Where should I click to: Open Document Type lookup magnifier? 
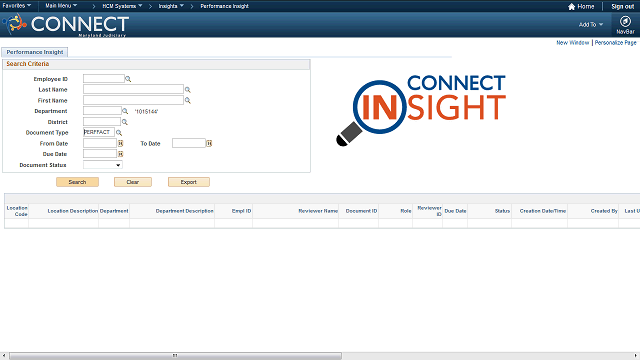pyautogui.click(x=119, y=133)
